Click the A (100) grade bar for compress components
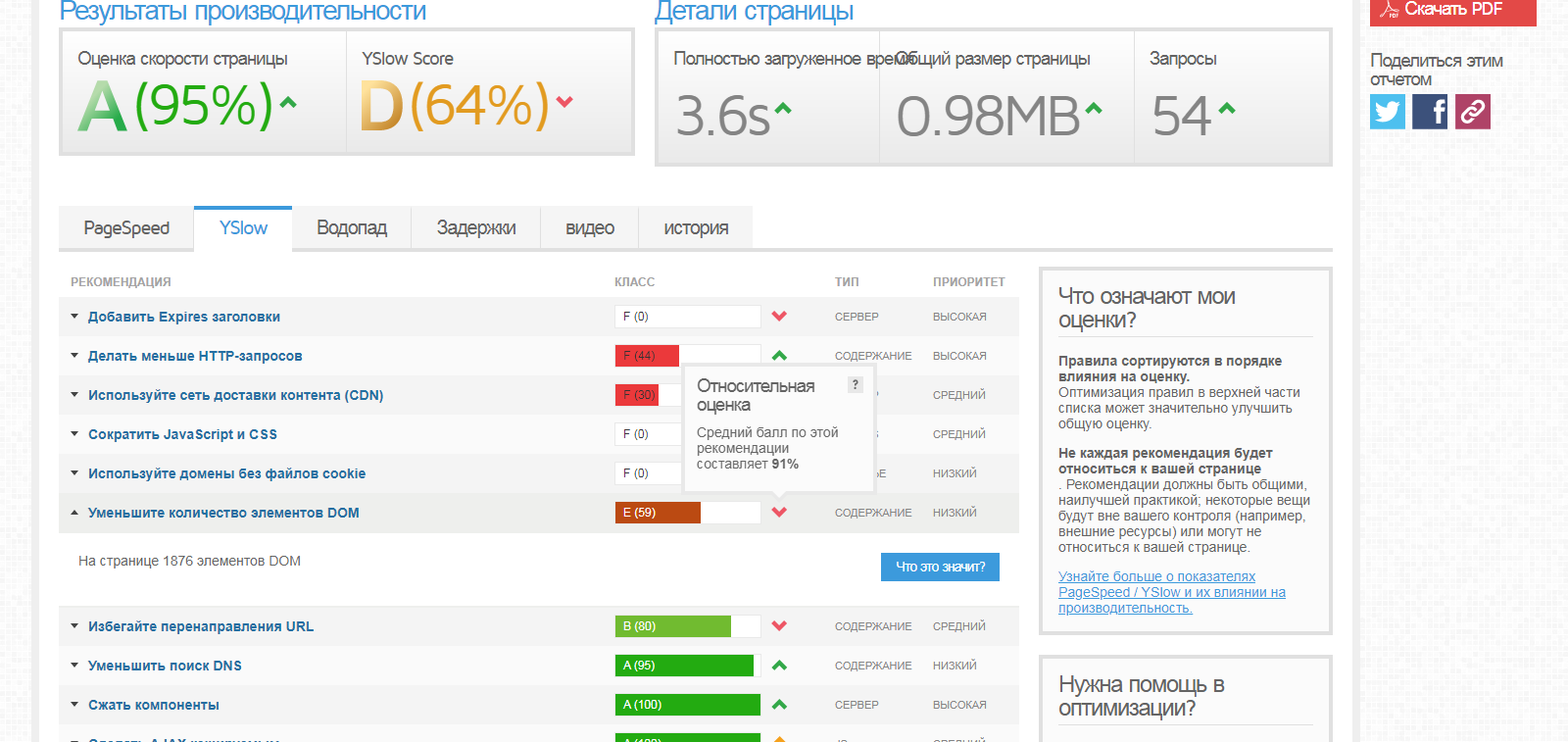1568x742 pixels. point(688,705)
